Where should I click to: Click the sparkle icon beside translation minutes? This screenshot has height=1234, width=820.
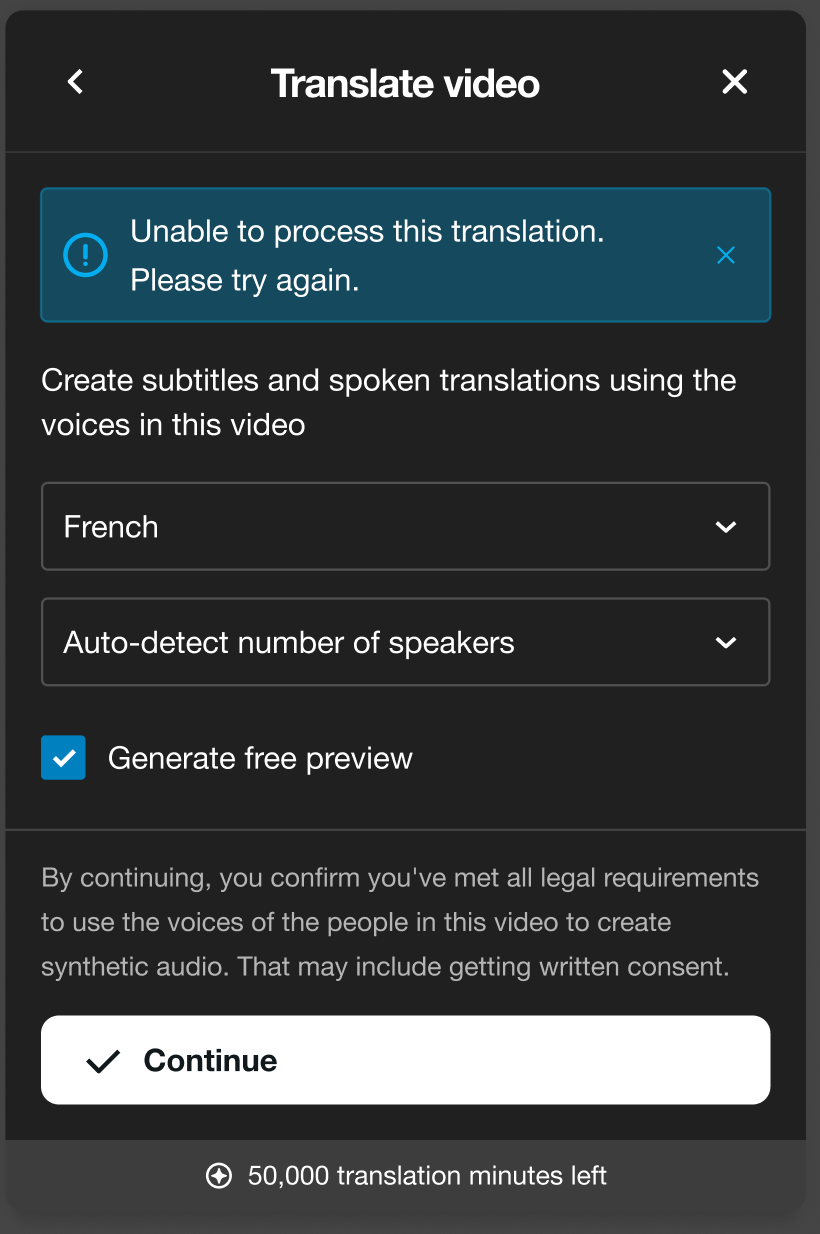[x=218, y=1176]
